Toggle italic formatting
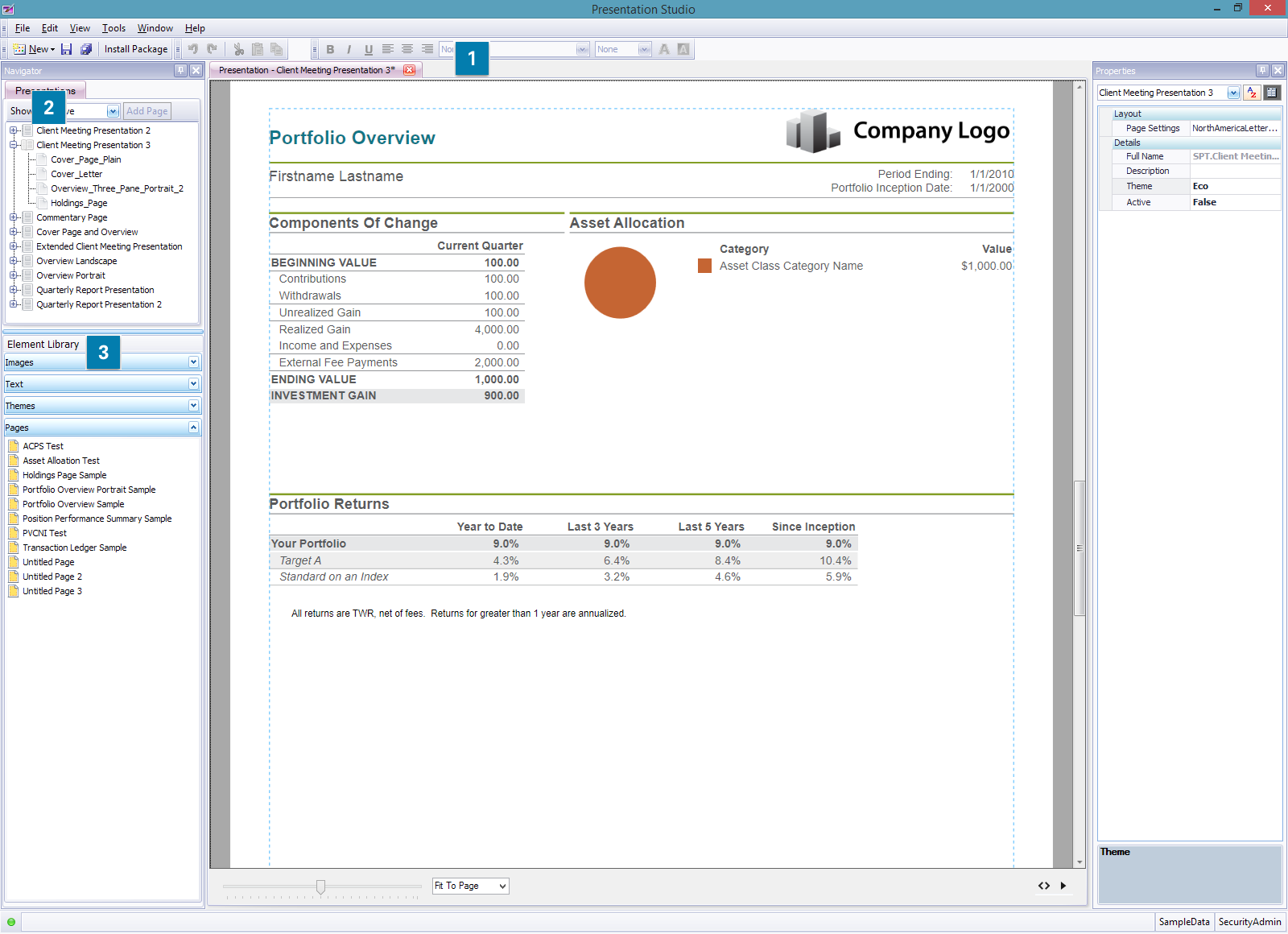1288x934 pixels. tap(349, 49)
